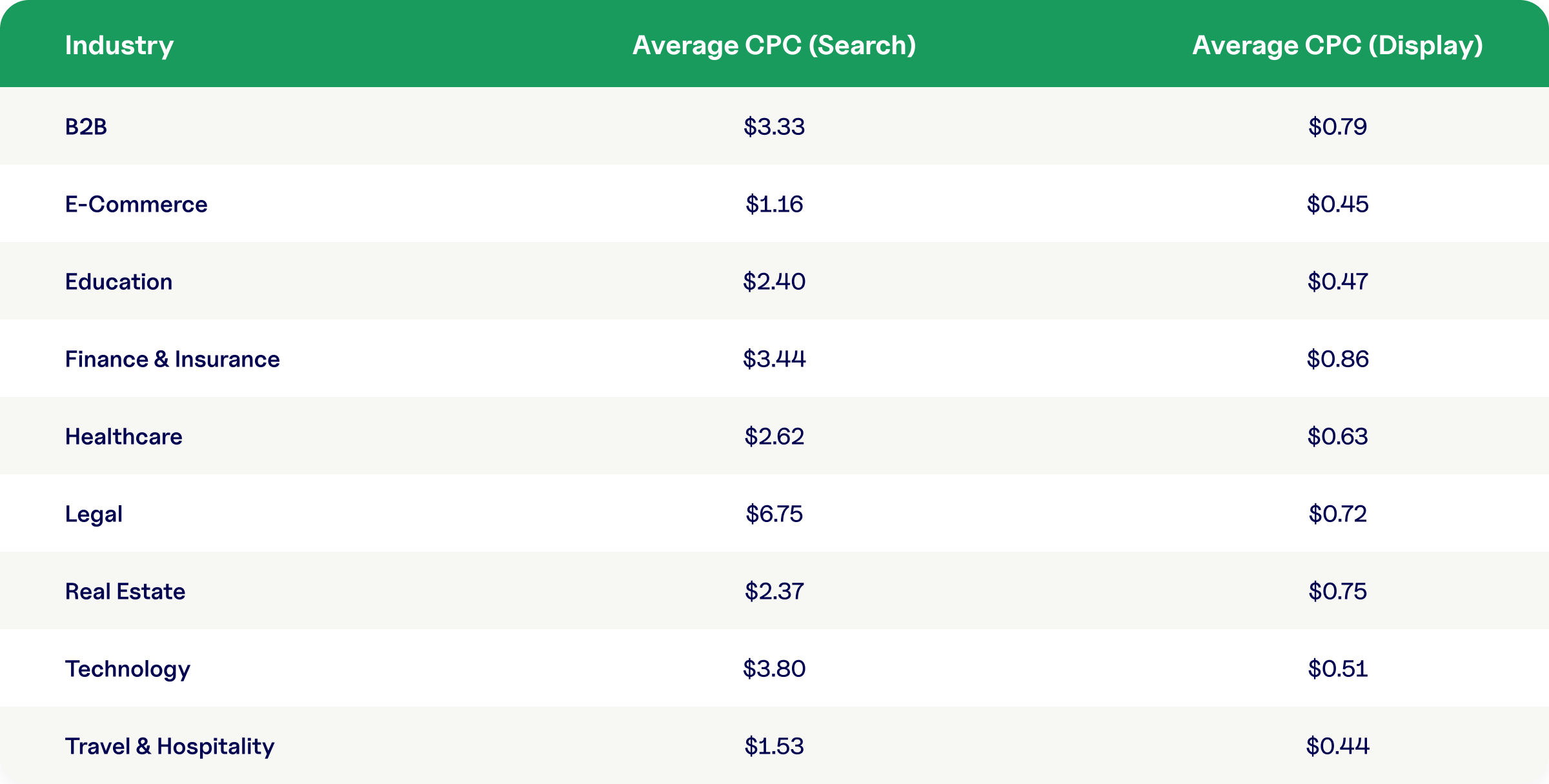The width and height of the screenshot is (1549, 784).
Task: Select the $3.33 B2B search value
Action: point(774,126)
